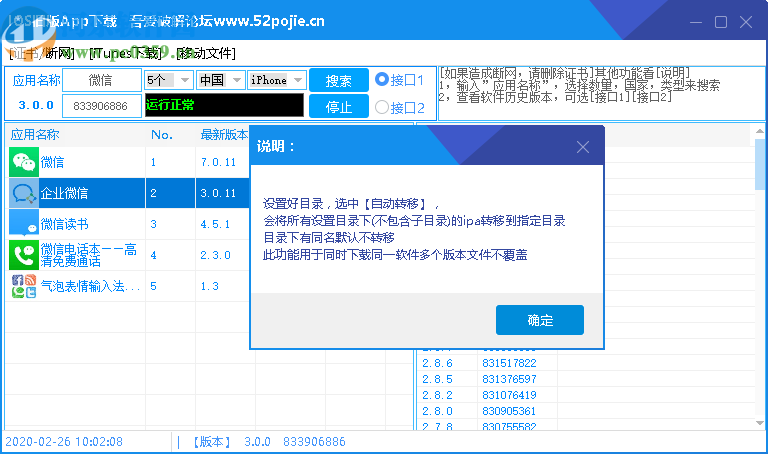Open the 中国 country dropdown
Image resolution: width=768 pixels, height=454 pixels.
(220, 80)
